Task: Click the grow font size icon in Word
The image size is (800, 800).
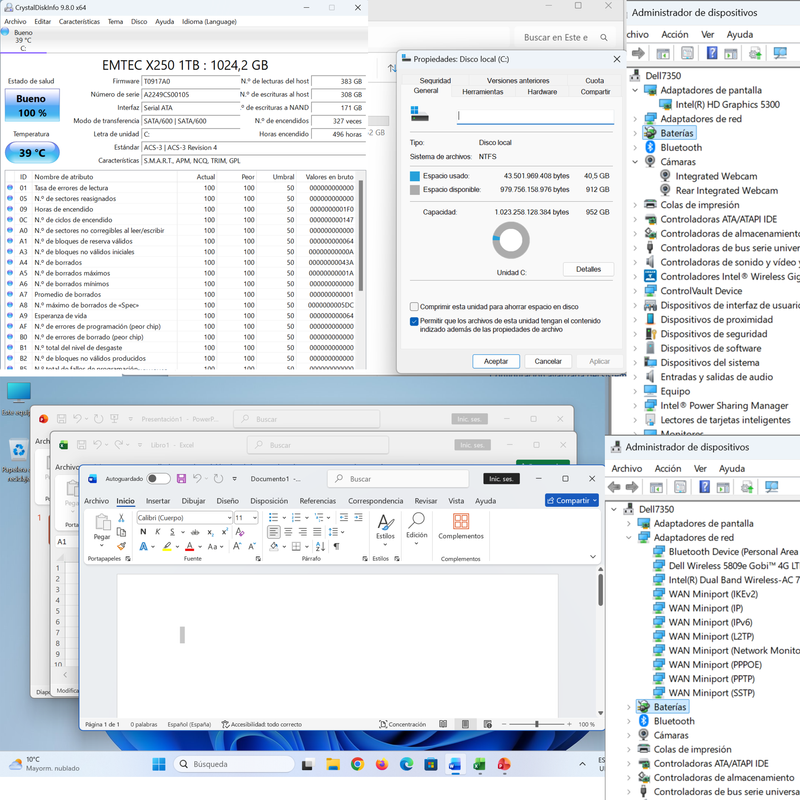Action: tap(237, 546)
